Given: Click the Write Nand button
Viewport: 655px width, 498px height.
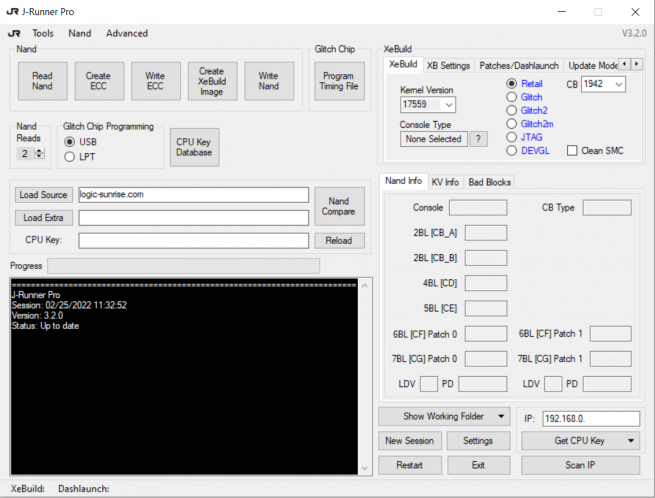Looking at the screenshot, I should click(269, 81).
